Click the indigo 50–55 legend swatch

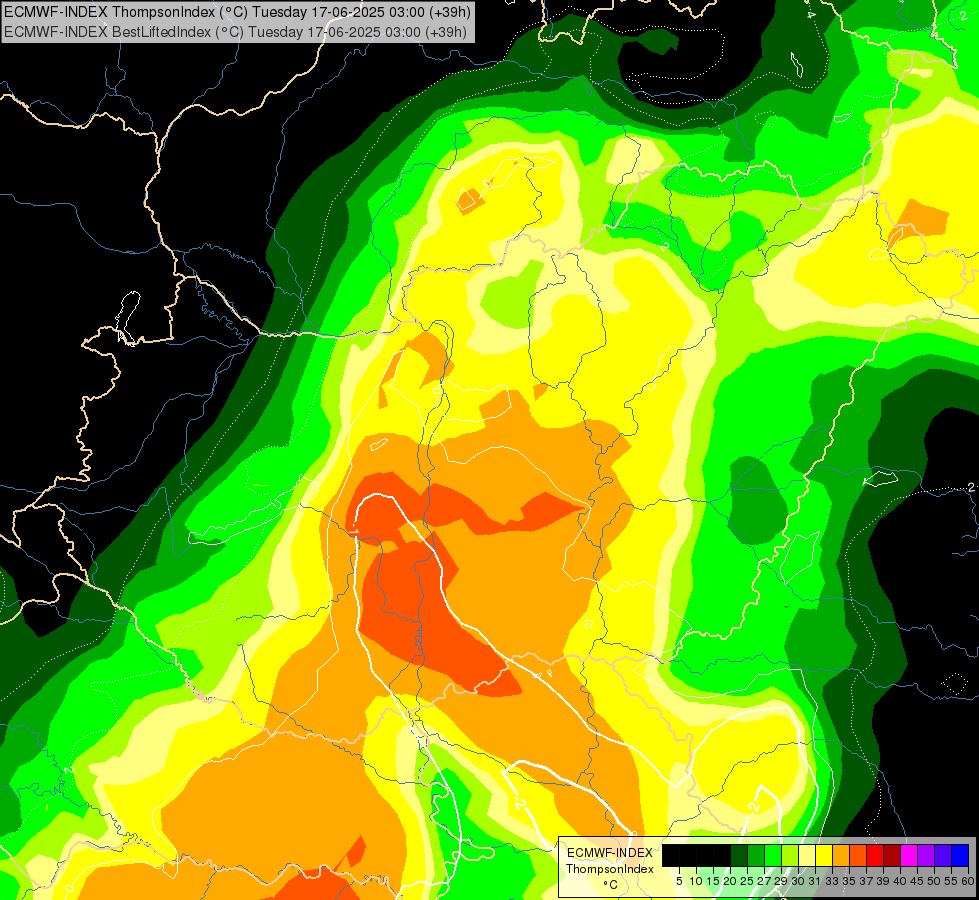pyautogui.click(x=943, y=855)
